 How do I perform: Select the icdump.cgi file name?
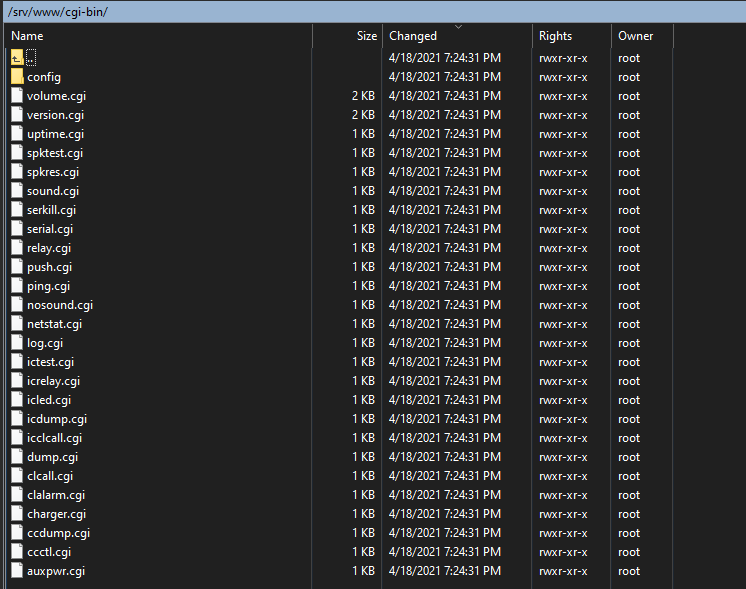point(57,420)
